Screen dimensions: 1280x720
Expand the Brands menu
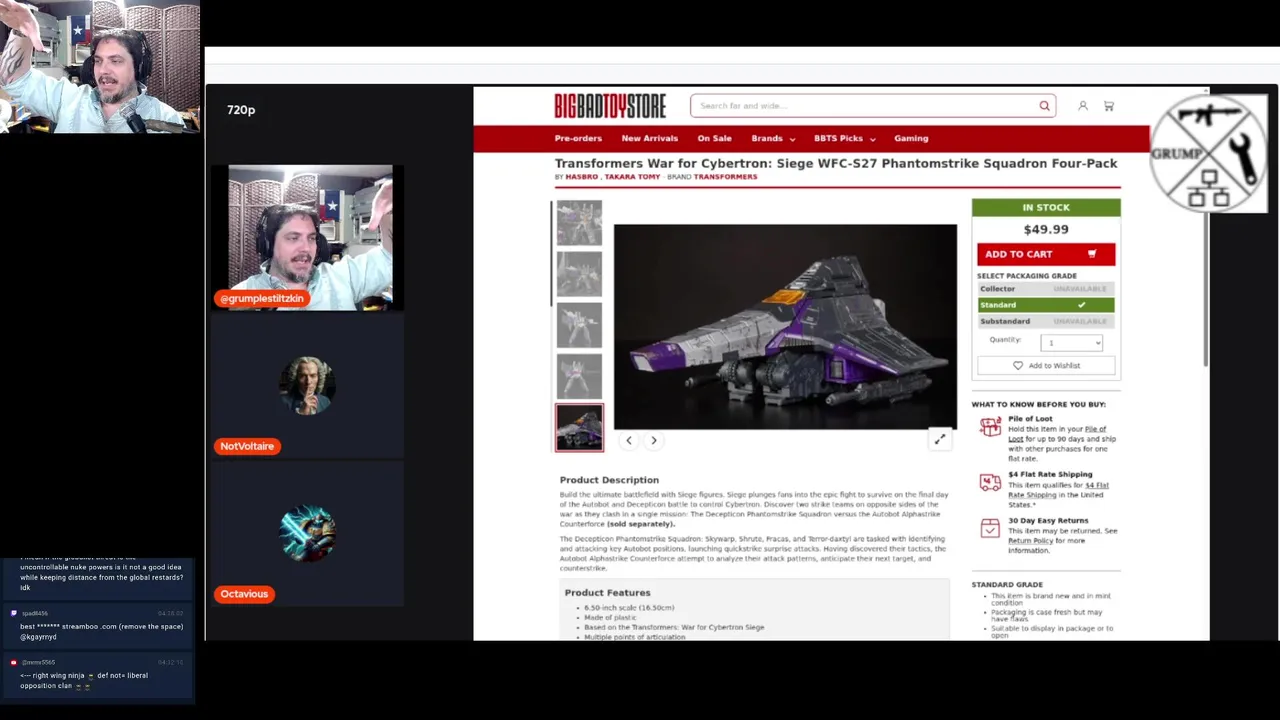(773, 139)
